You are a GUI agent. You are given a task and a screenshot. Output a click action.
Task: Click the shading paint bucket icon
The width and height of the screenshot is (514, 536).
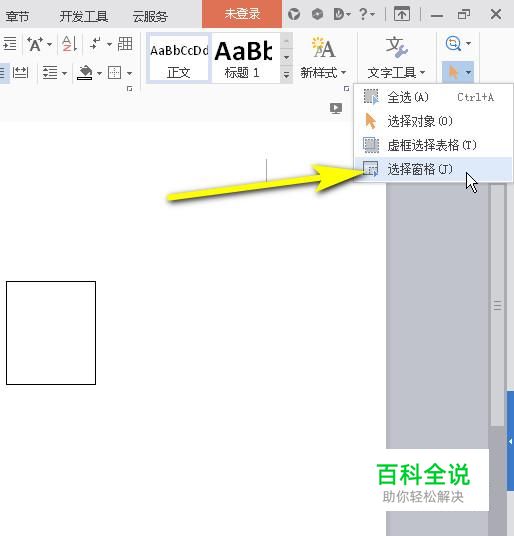coord(85,73)
